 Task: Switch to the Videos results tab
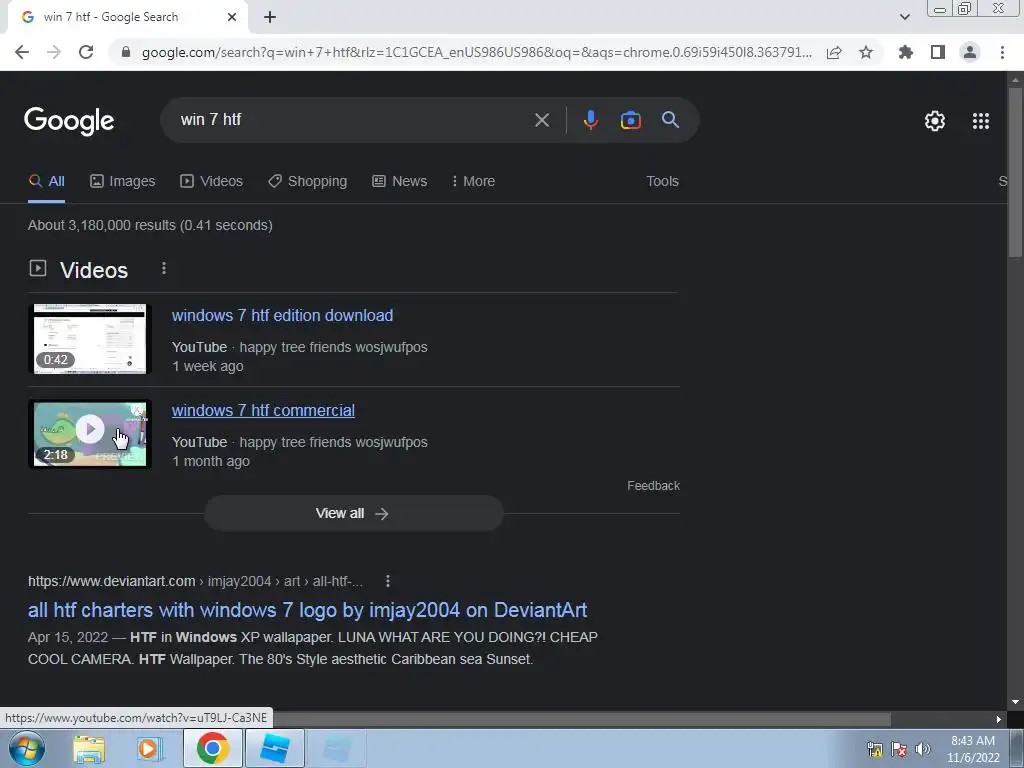(212, 182)
